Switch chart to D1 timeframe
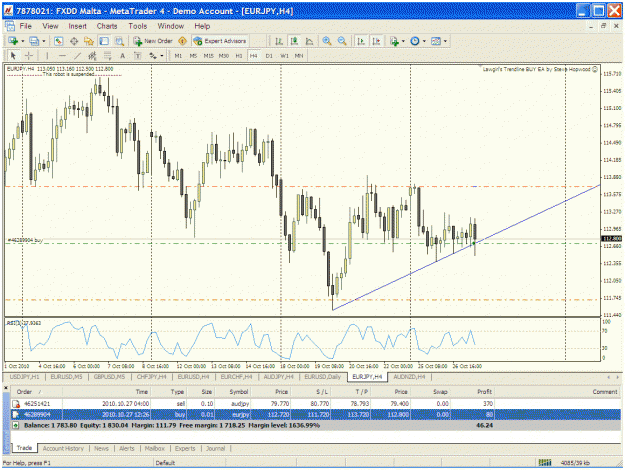625x470 pixels. [x=269, y=56]
